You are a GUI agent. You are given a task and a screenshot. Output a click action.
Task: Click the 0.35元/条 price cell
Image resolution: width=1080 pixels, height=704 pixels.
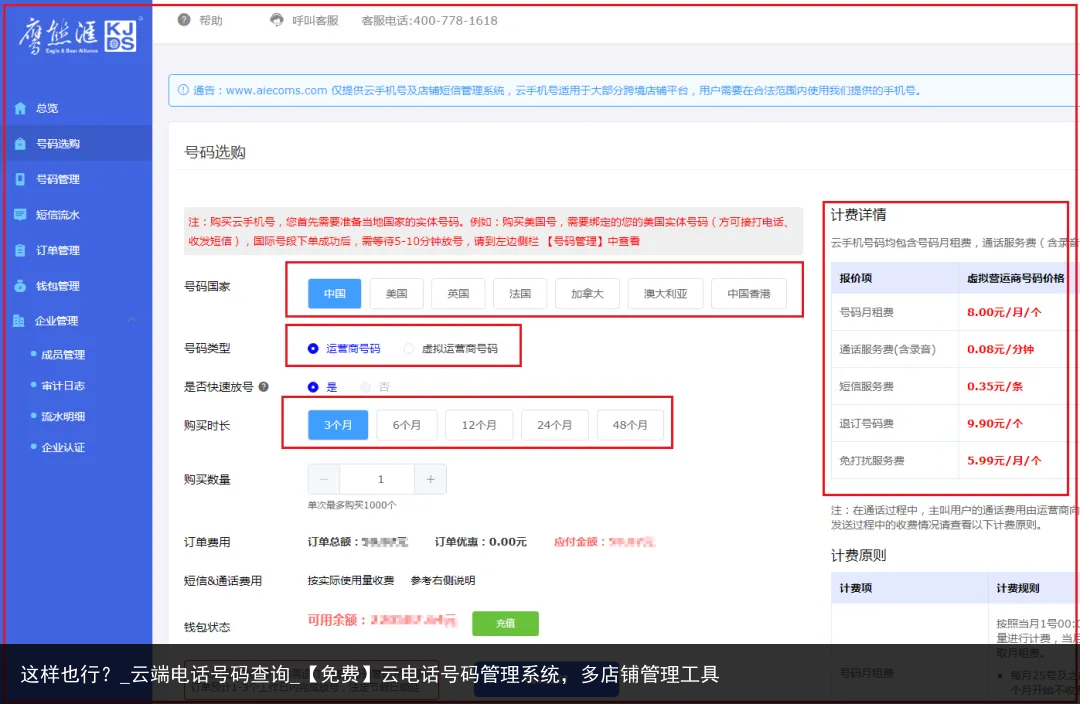click(995, 386)
